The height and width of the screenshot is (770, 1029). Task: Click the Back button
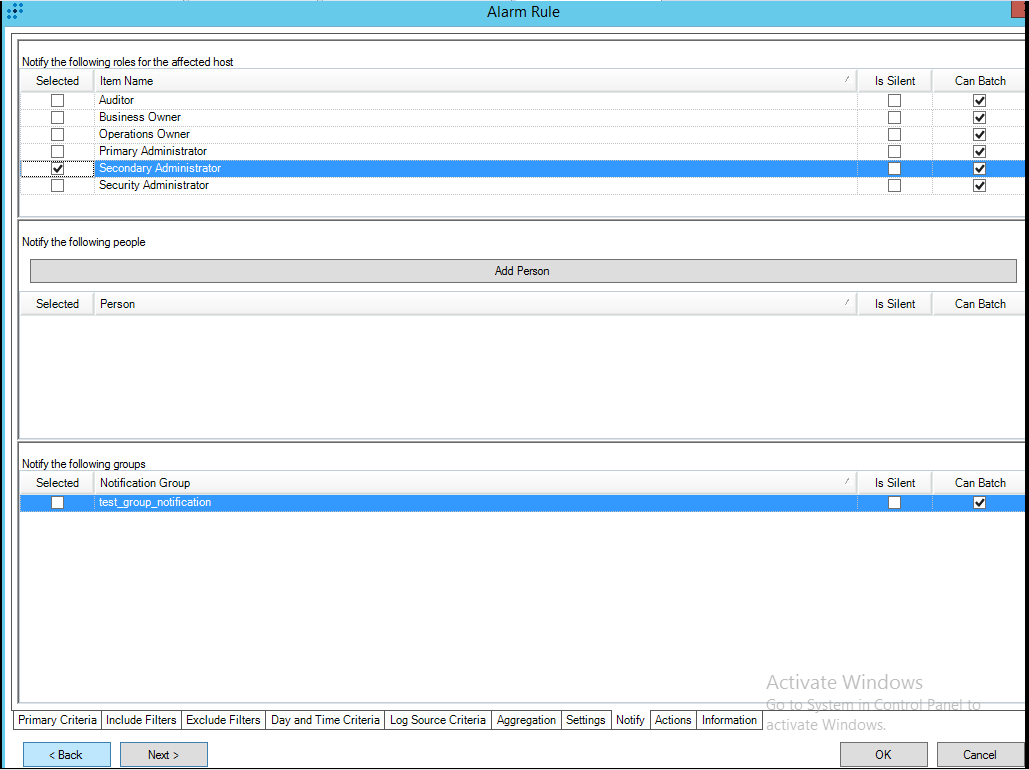66,754
